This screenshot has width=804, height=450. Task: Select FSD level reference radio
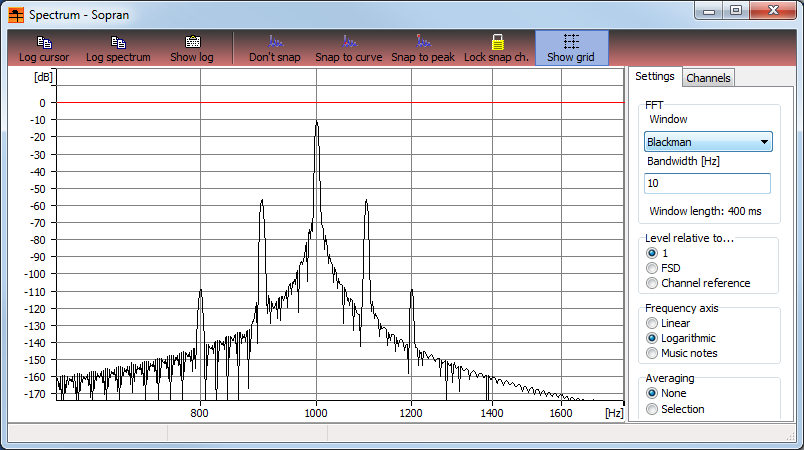click(x=652, y=268)
